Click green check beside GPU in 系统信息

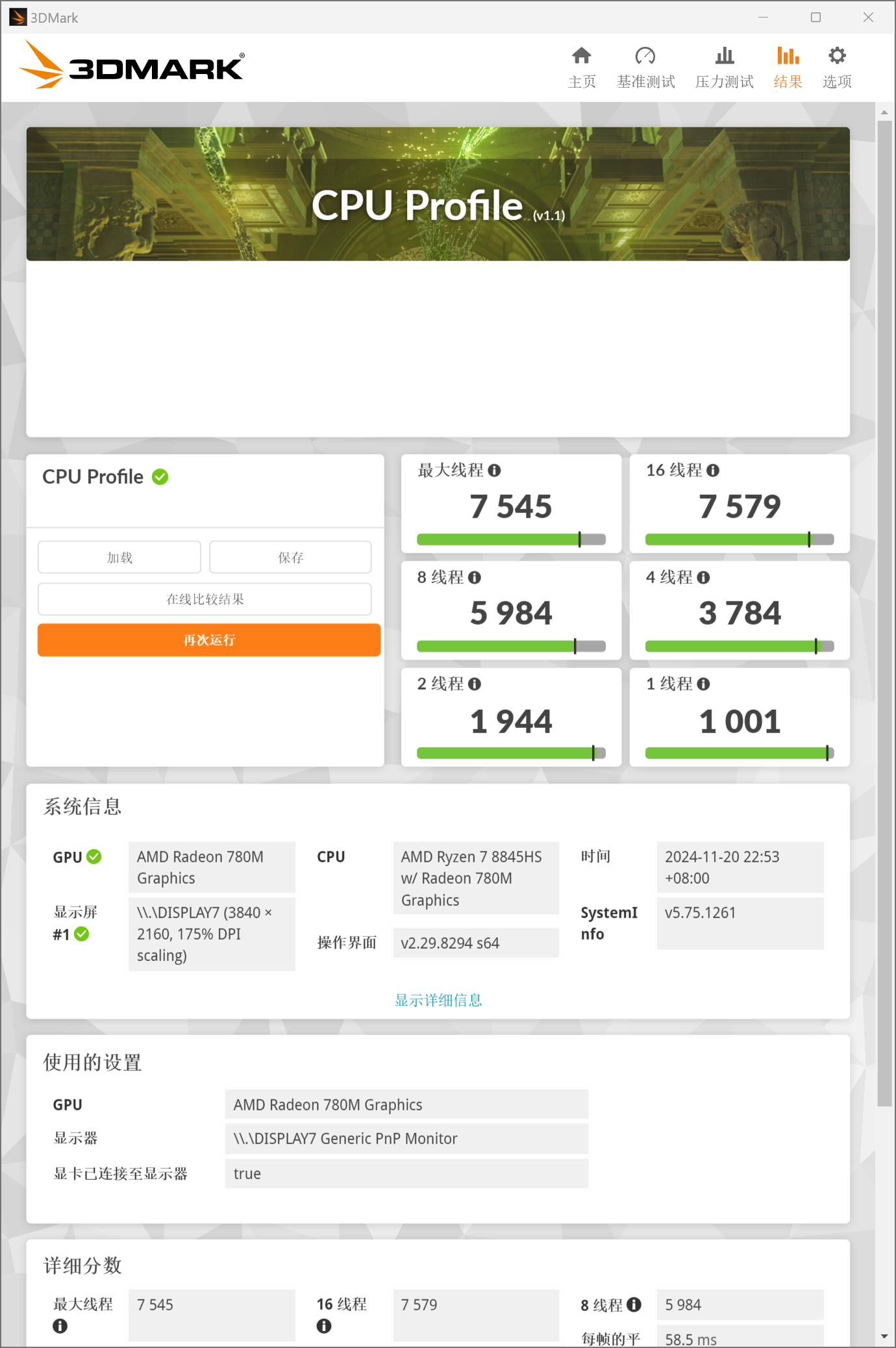[94, 856]
